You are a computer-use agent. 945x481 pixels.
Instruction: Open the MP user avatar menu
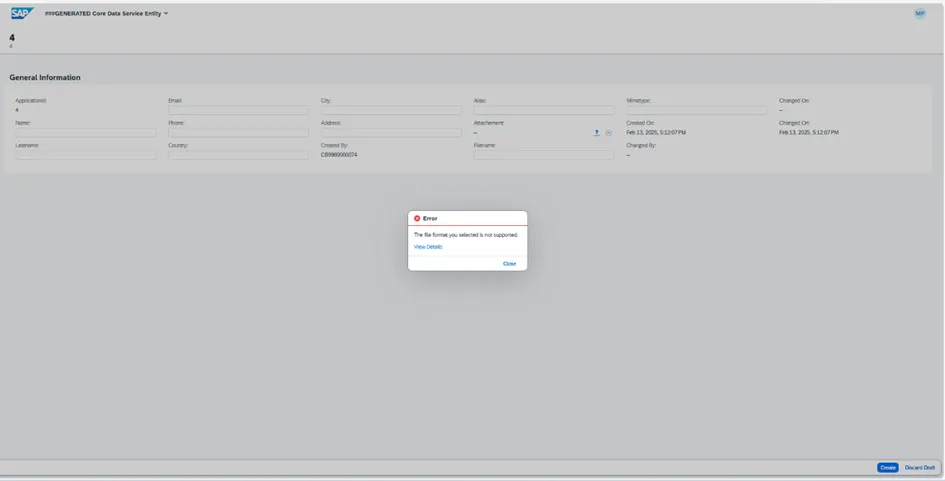tap(919, 14)
